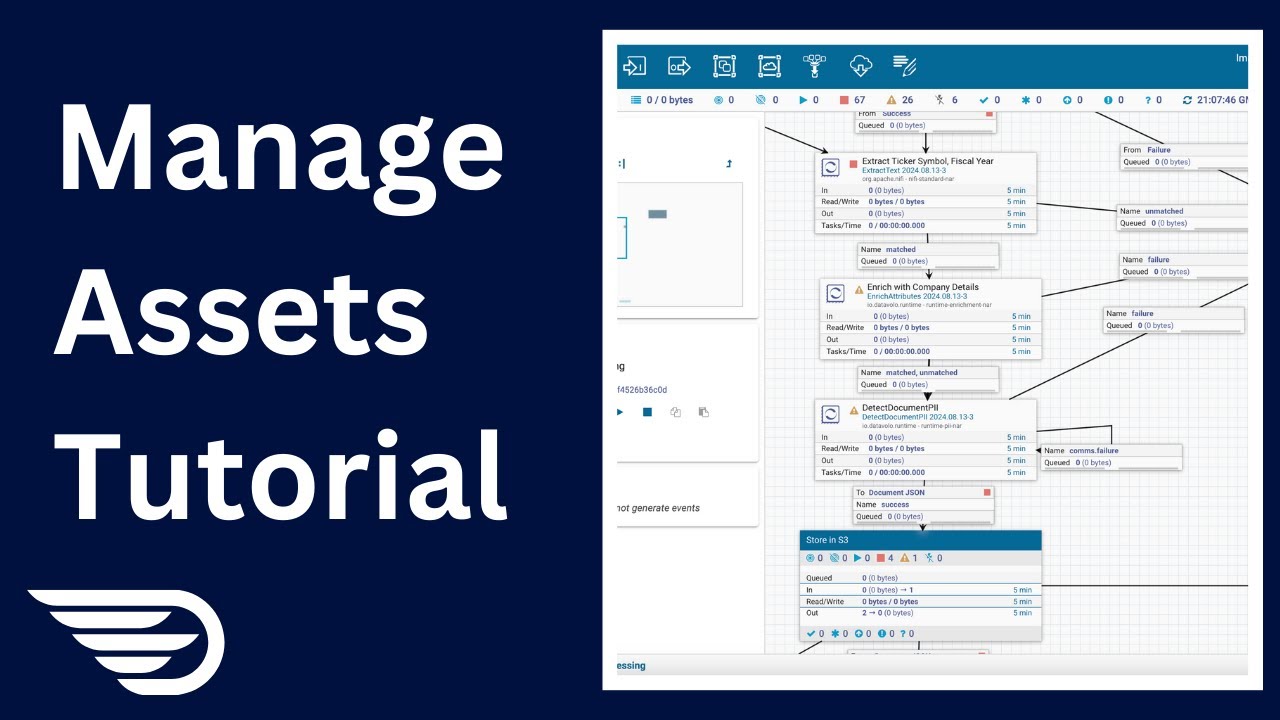Click the Extract Ticker Symbol processor icon
1280x720 pixels.
point(831,167)
